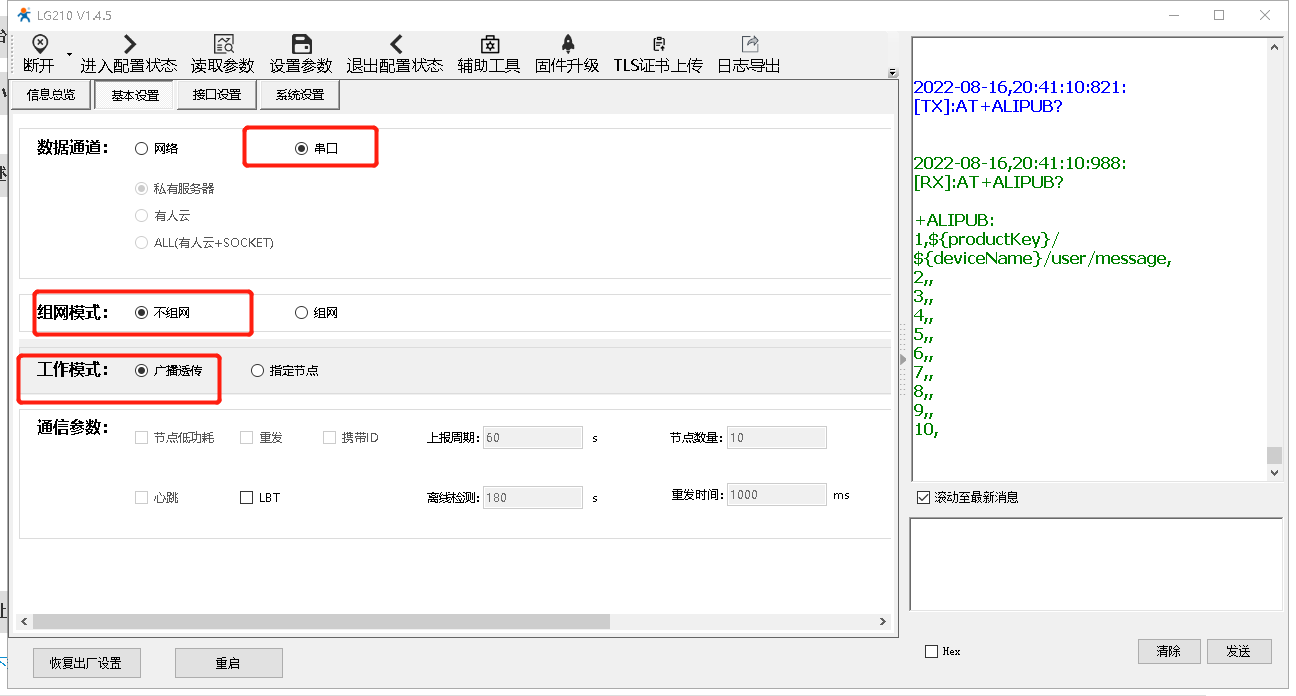Switch to the 接口设置 tab
Screen dimensions: 1296x696
(x=217, y=95)
